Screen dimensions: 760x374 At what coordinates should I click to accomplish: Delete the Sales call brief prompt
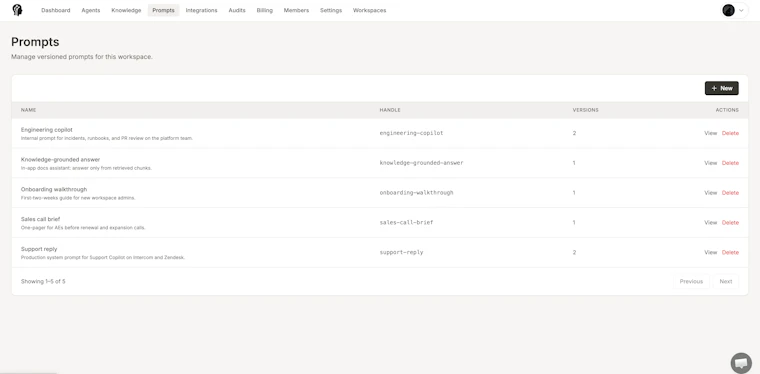coord(730,222)
